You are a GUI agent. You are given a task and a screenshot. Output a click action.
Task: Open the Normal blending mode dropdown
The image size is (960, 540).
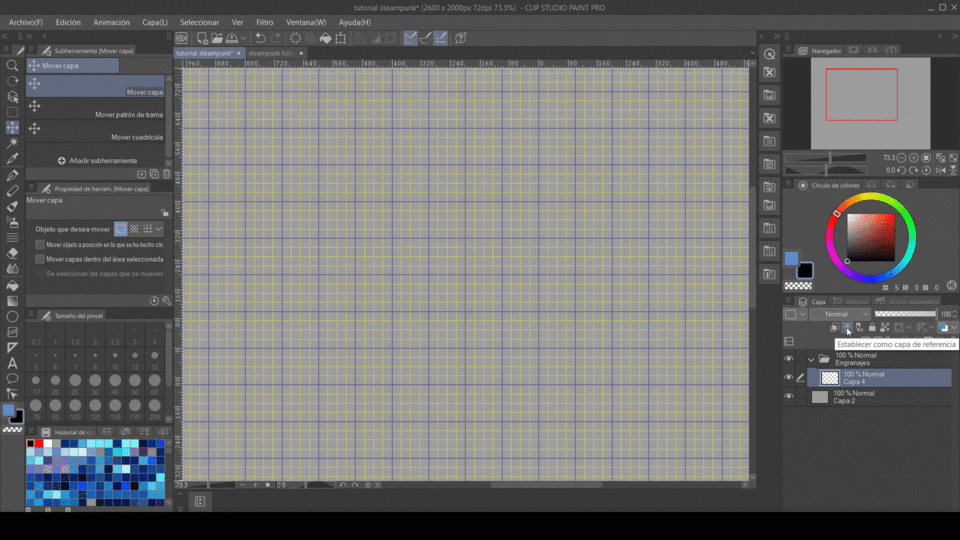[x=840, y=314]
